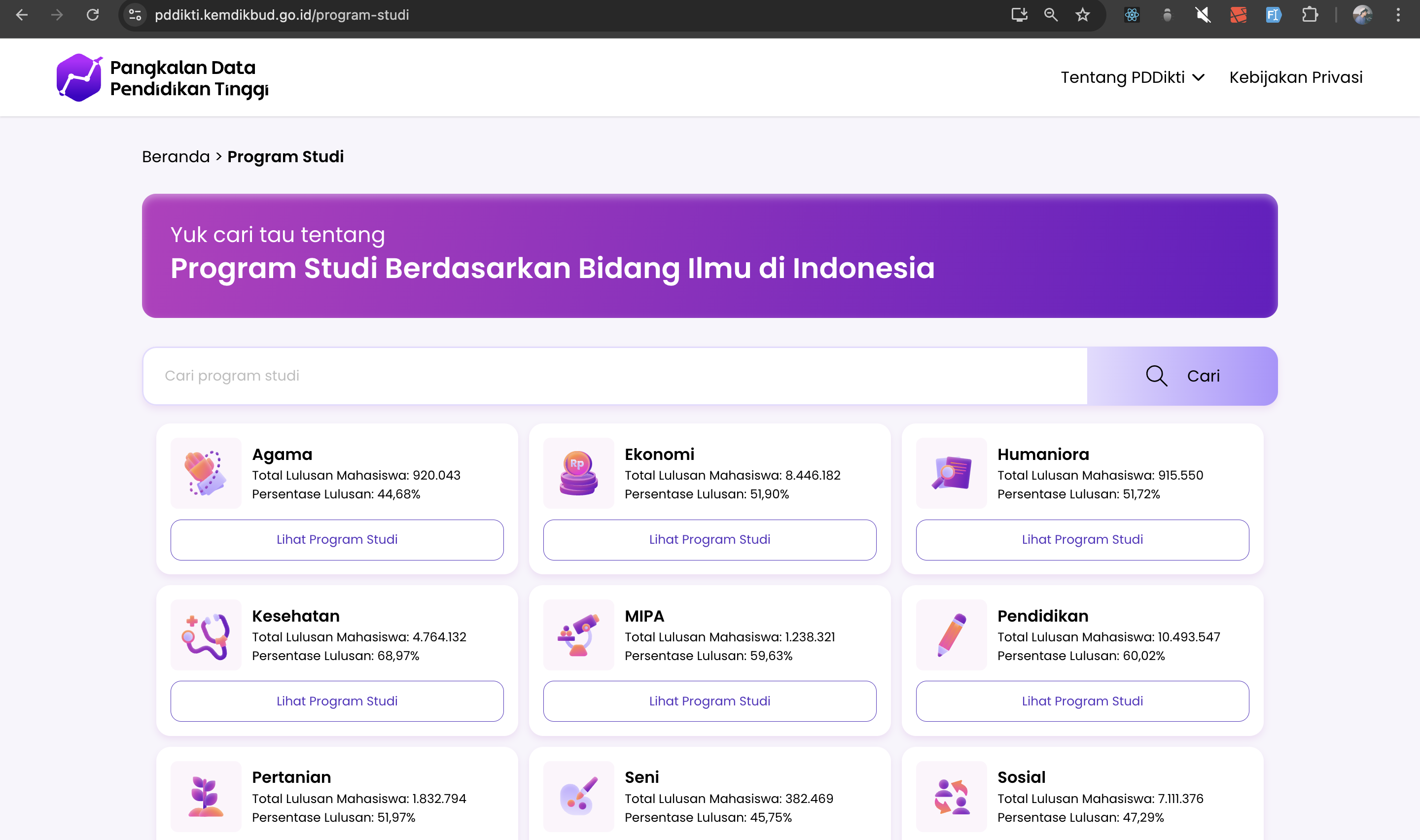Image resolution: width=1420 pixels, height=840 pixels.
Task: Open the React Developer Tools extension icon
Action: pyautogui.click(x=1132, y=15)
